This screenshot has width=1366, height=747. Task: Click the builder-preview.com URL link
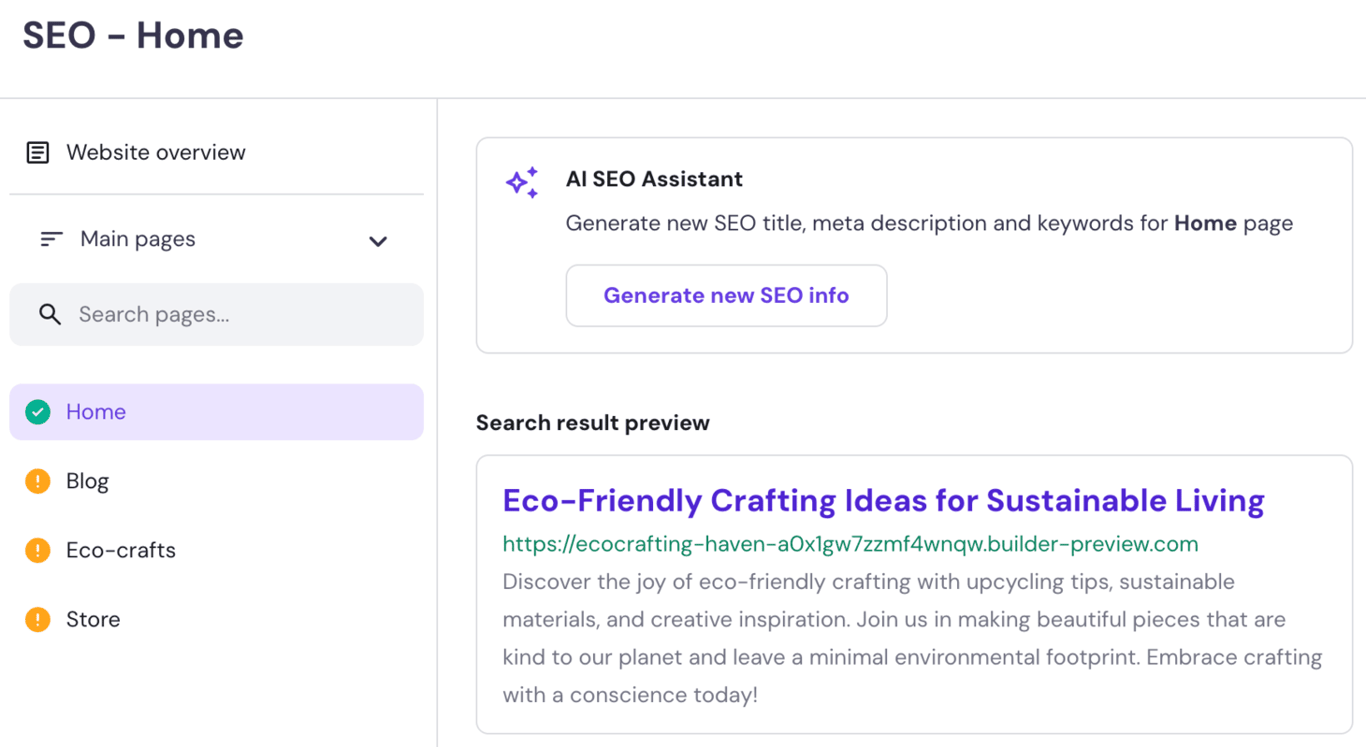tap(852, 543)
